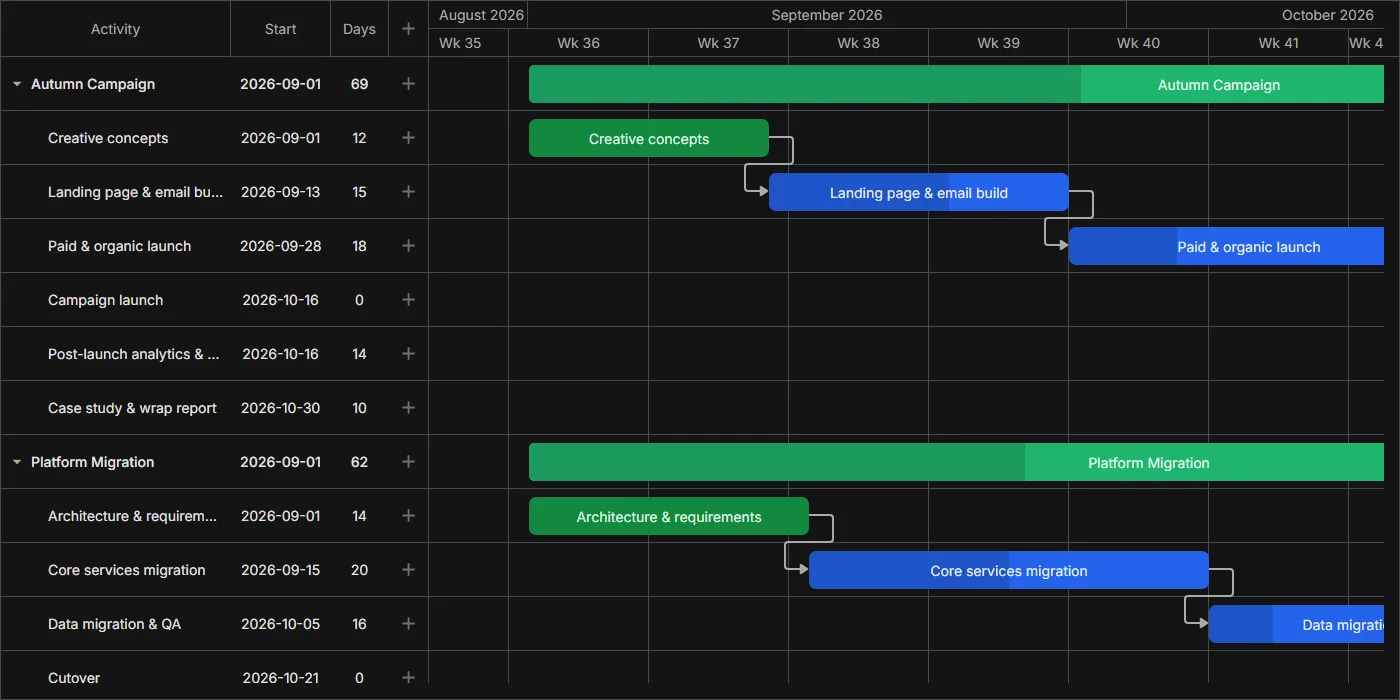This screenshot has height=700, width=1400.
Task: Click the 69 days value for Autumn Campaign
Action: coord(359,84)
